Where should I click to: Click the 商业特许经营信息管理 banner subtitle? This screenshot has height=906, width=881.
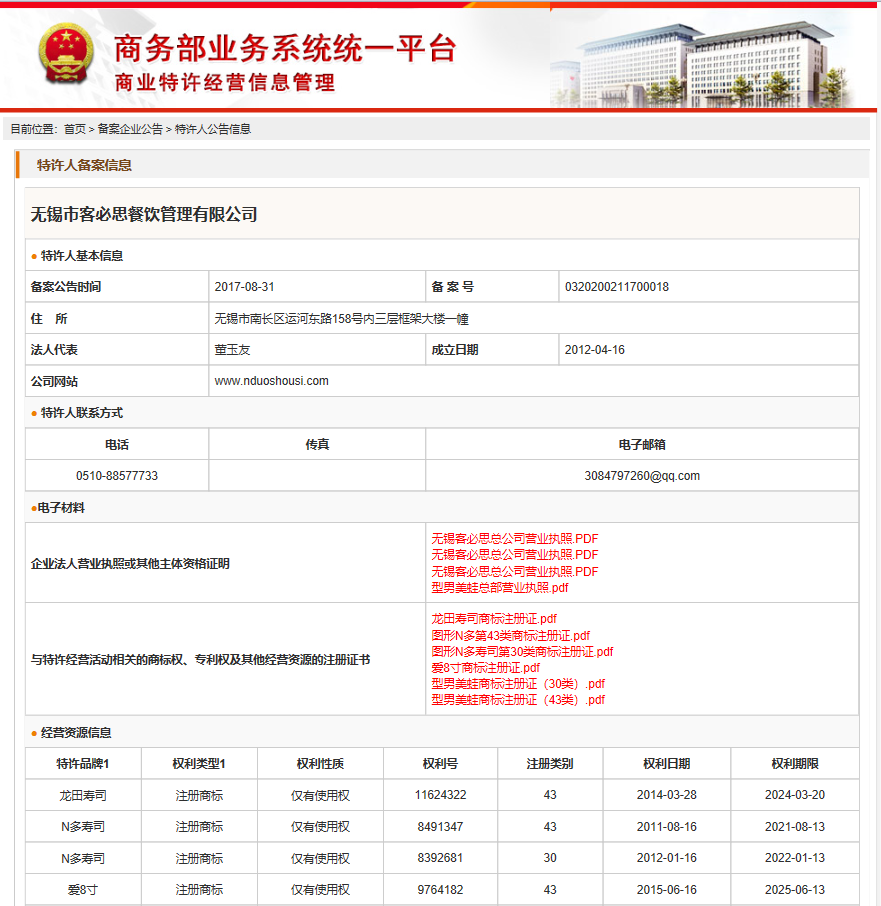pos(225,83)
